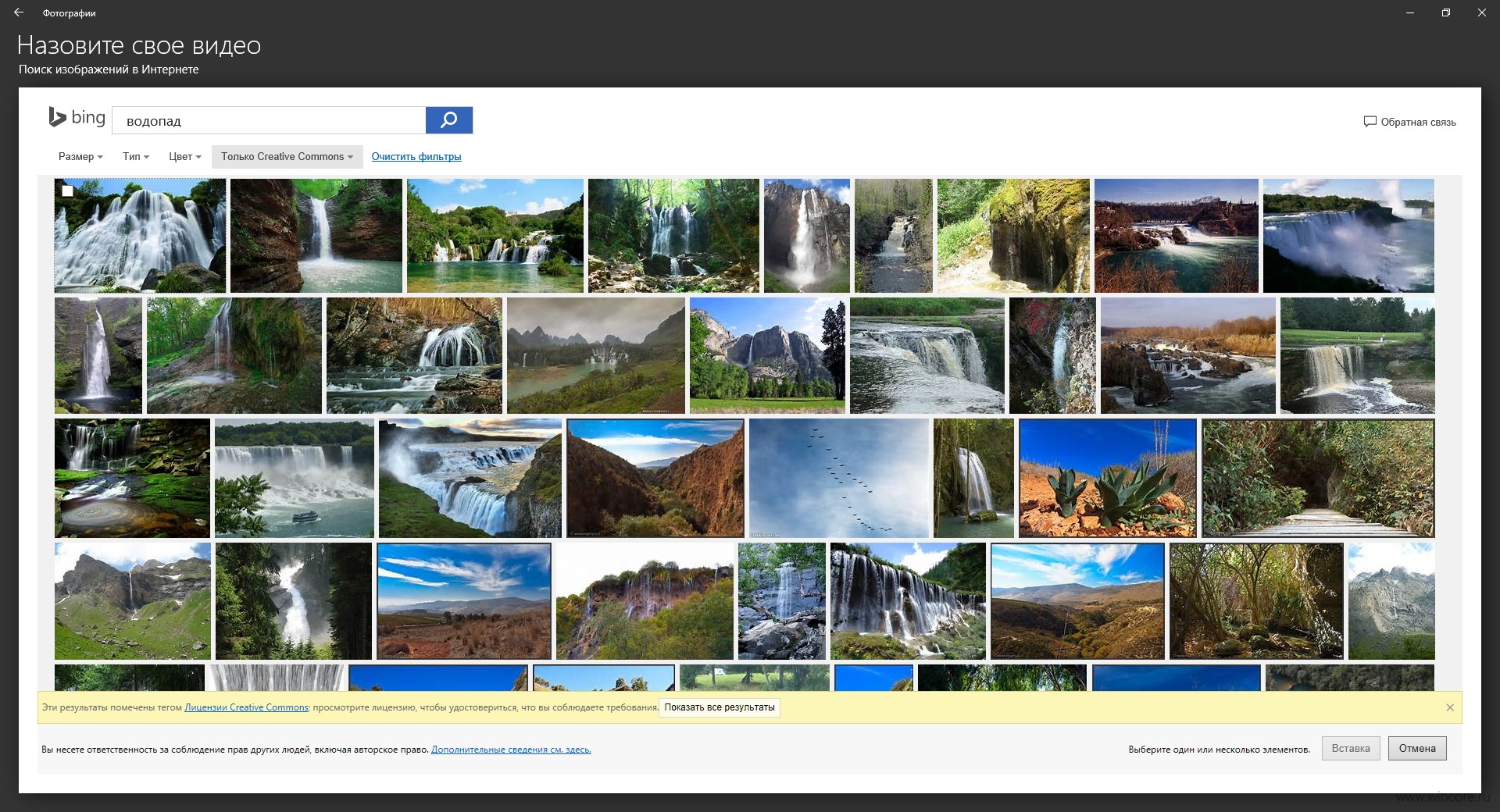Click the Очистить фильтры link
Image resolution: width=1500 pixels, height=812 pixels.
point(416,156)
